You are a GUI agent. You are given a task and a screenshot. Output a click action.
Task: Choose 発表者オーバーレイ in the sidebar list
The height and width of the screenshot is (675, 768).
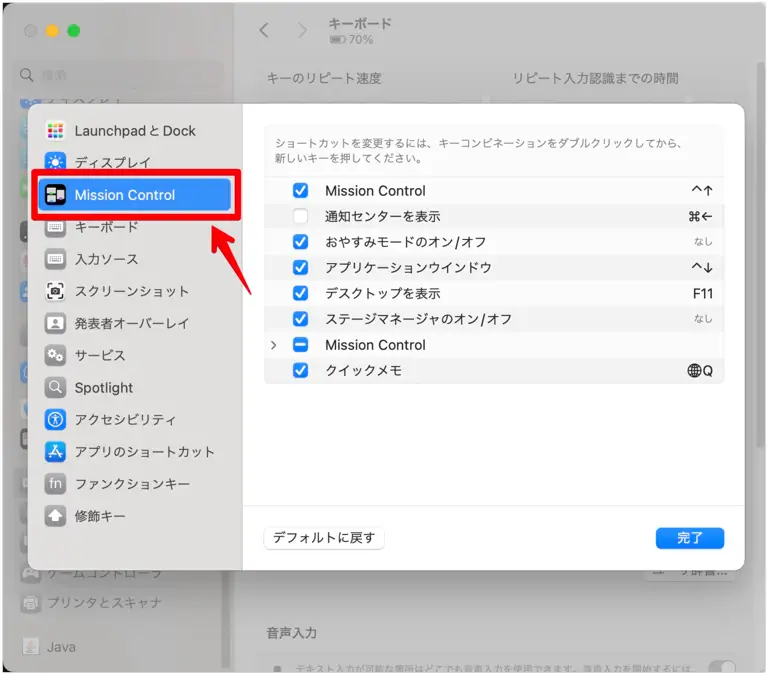(131, 324)
